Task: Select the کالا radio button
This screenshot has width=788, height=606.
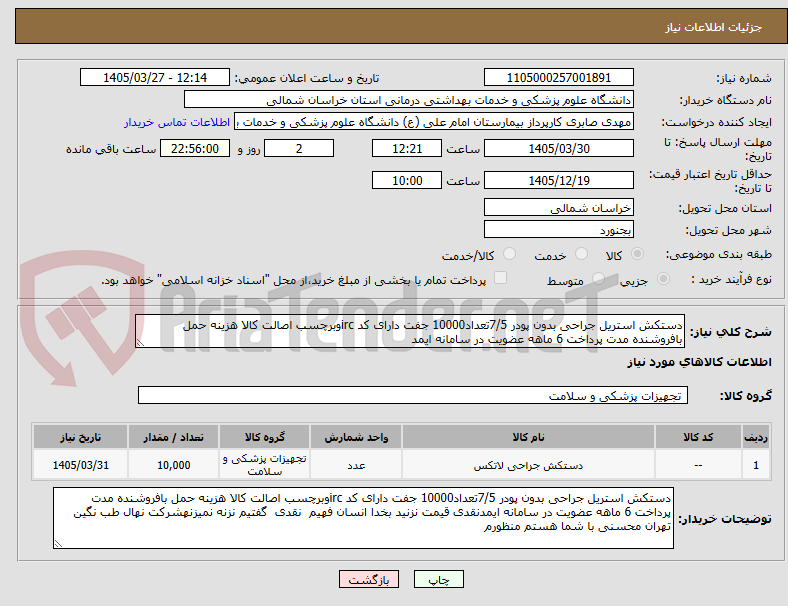Action: [637, 254]
